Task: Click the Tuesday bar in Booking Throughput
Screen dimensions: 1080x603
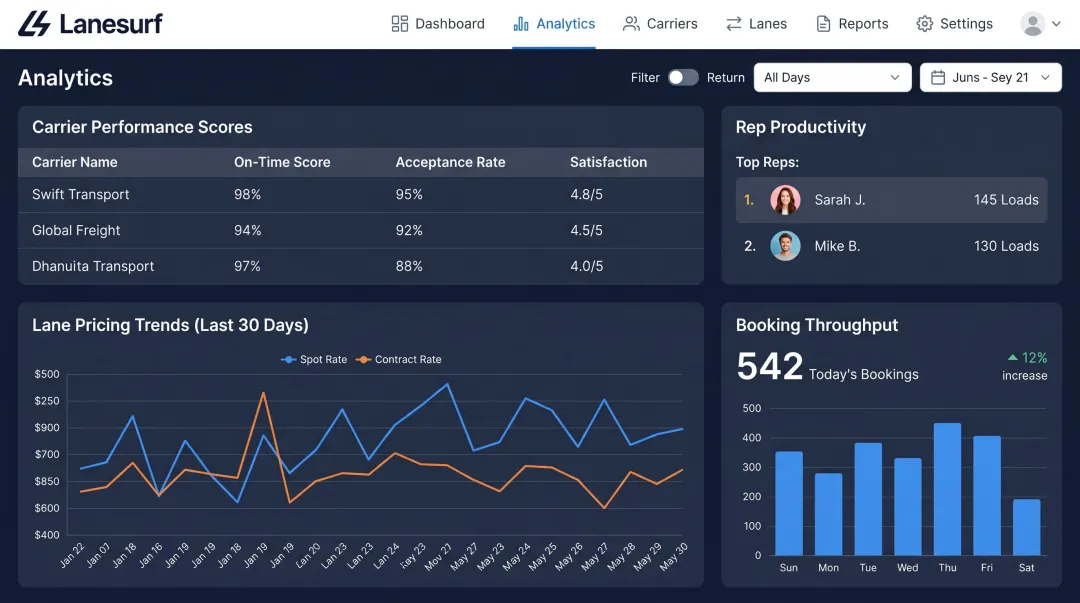Action: coord(868,499)
